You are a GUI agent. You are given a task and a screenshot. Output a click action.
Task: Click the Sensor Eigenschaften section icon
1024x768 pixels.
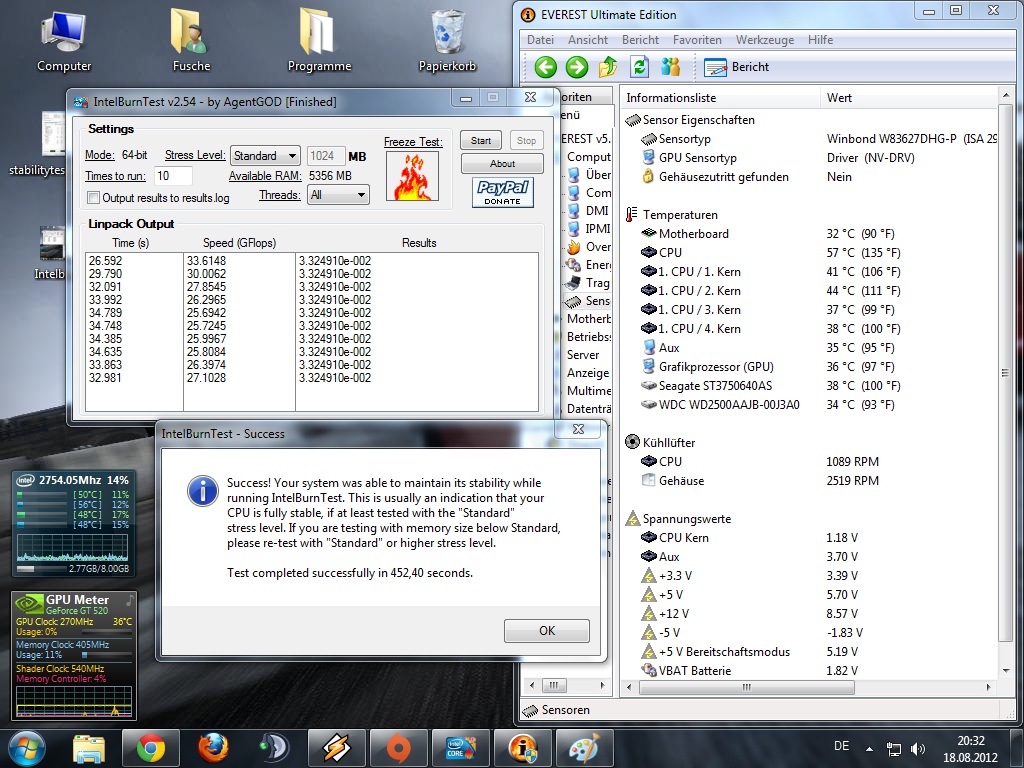633,120
